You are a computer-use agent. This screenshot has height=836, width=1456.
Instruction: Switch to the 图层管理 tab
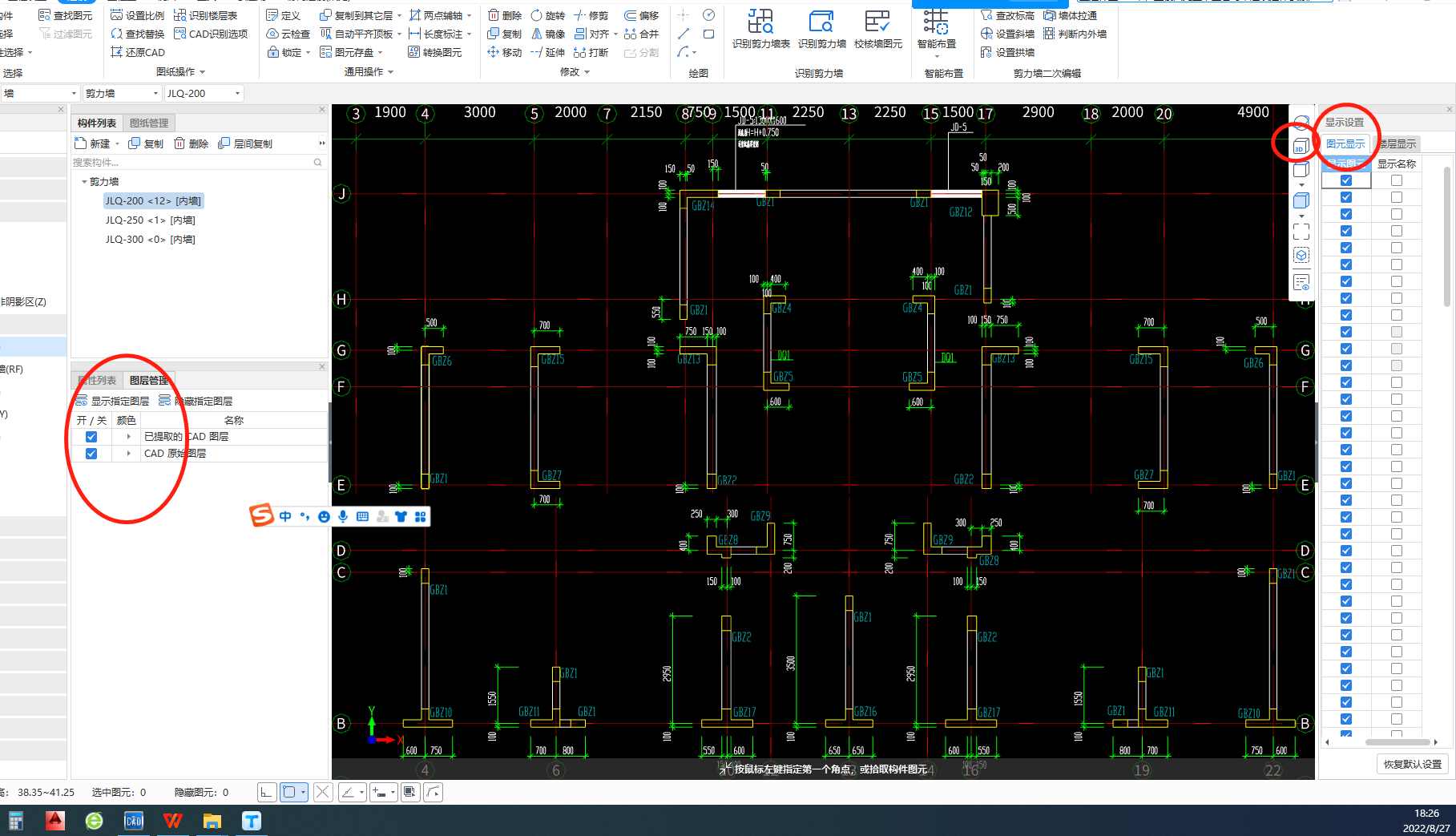pos(149,380)
